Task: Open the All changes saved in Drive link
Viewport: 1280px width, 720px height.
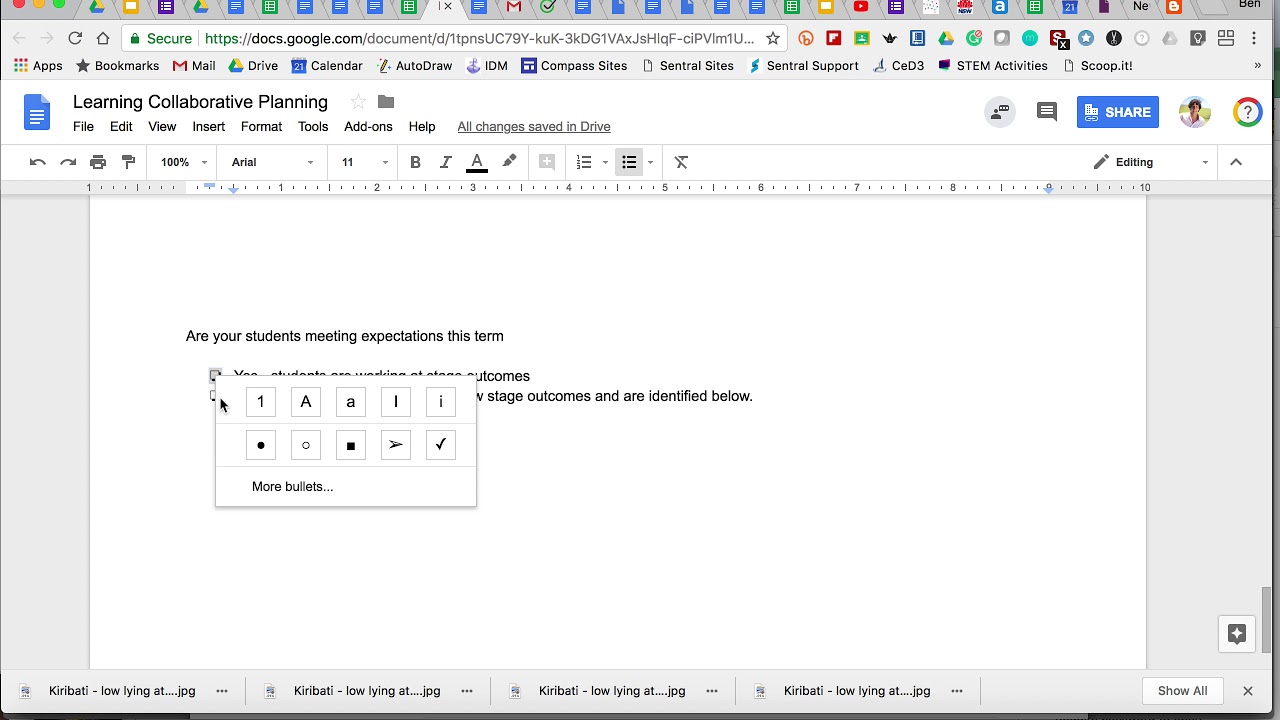Action: tap(534, 127)
